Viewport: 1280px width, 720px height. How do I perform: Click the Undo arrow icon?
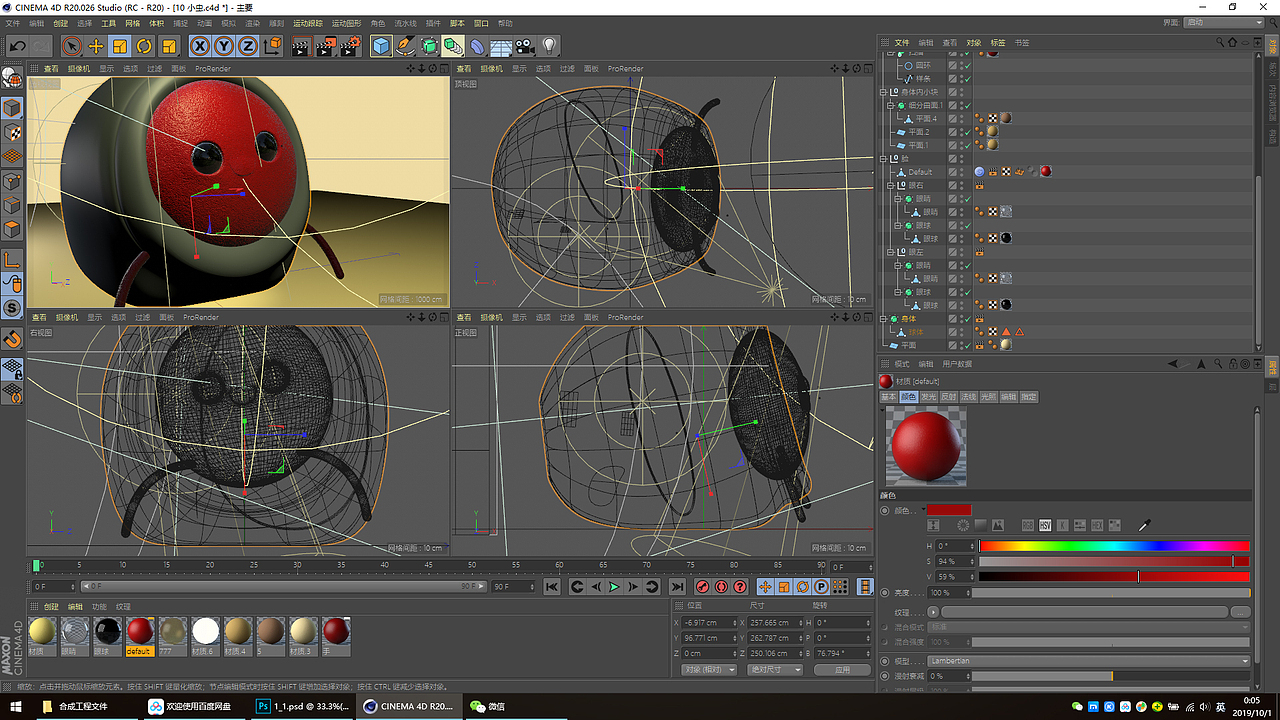coord(17,46)
